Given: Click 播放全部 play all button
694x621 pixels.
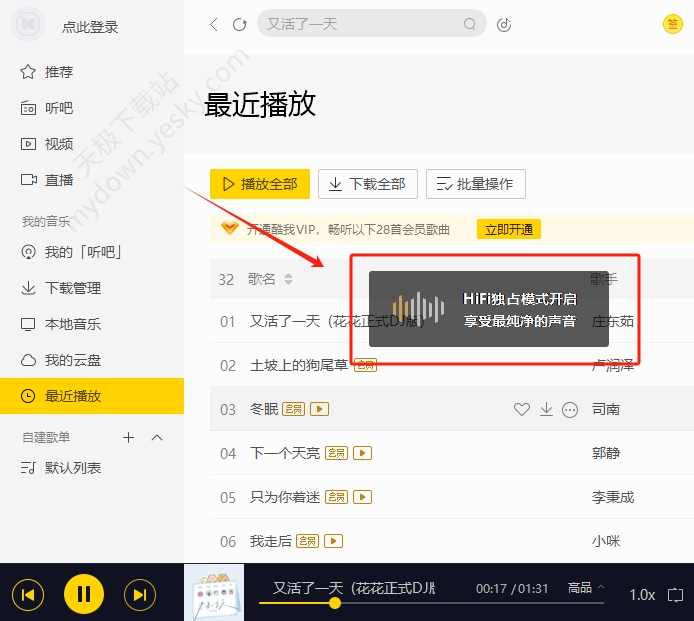Looking at the screenshot, I should tap(260, 184).
